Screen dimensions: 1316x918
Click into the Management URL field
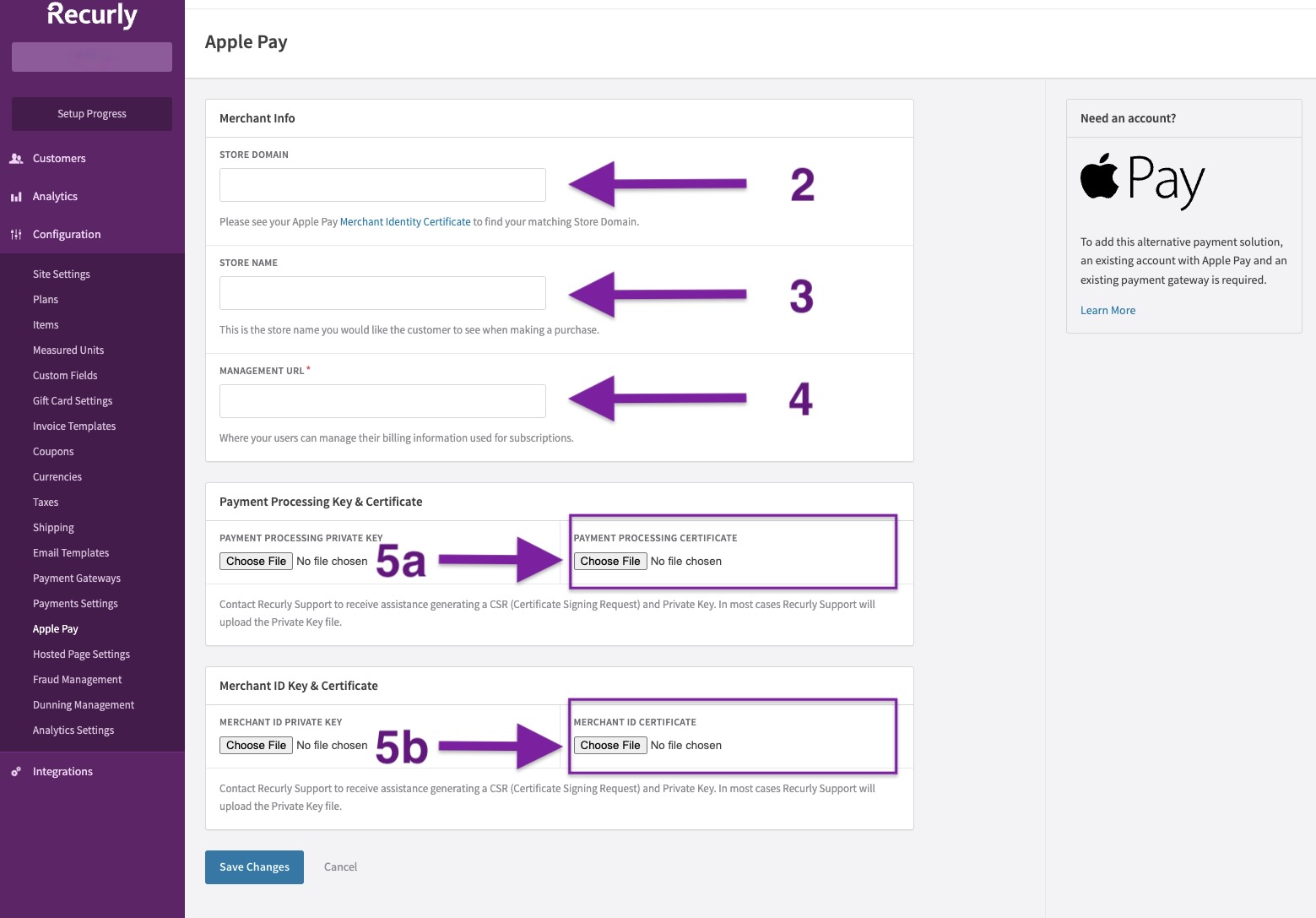coord(382,401)
